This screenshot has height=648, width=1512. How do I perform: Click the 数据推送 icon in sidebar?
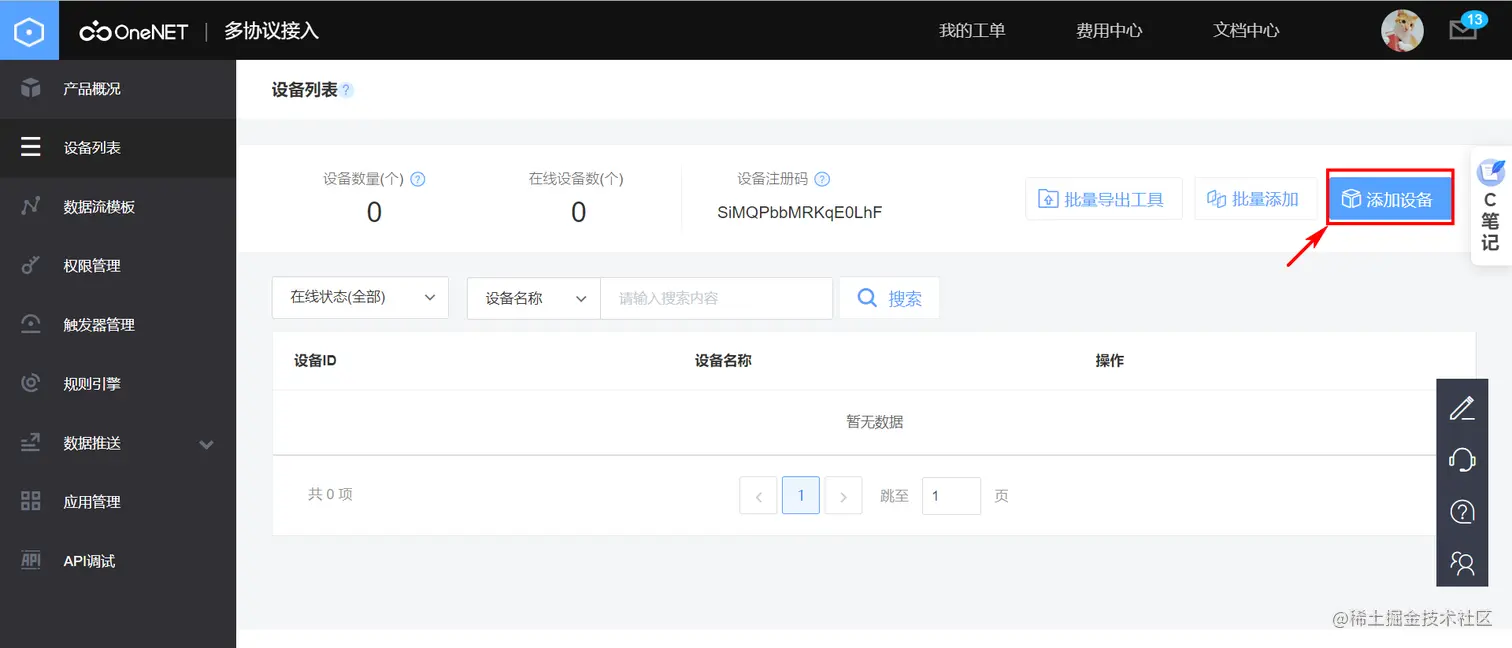pyautogui.click(x=31, y=442)
